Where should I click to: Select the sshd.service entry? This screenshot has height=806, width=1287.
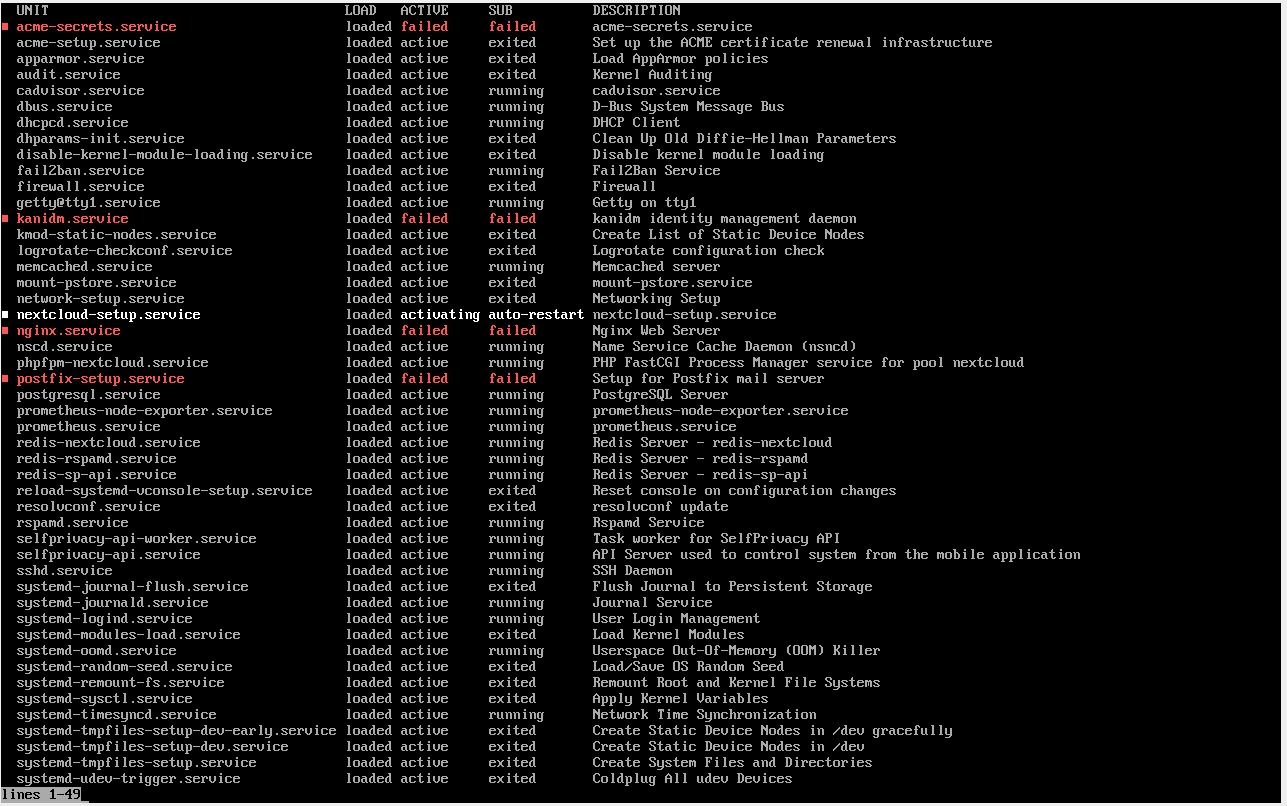pyautogui.click(x=64, y=570)
